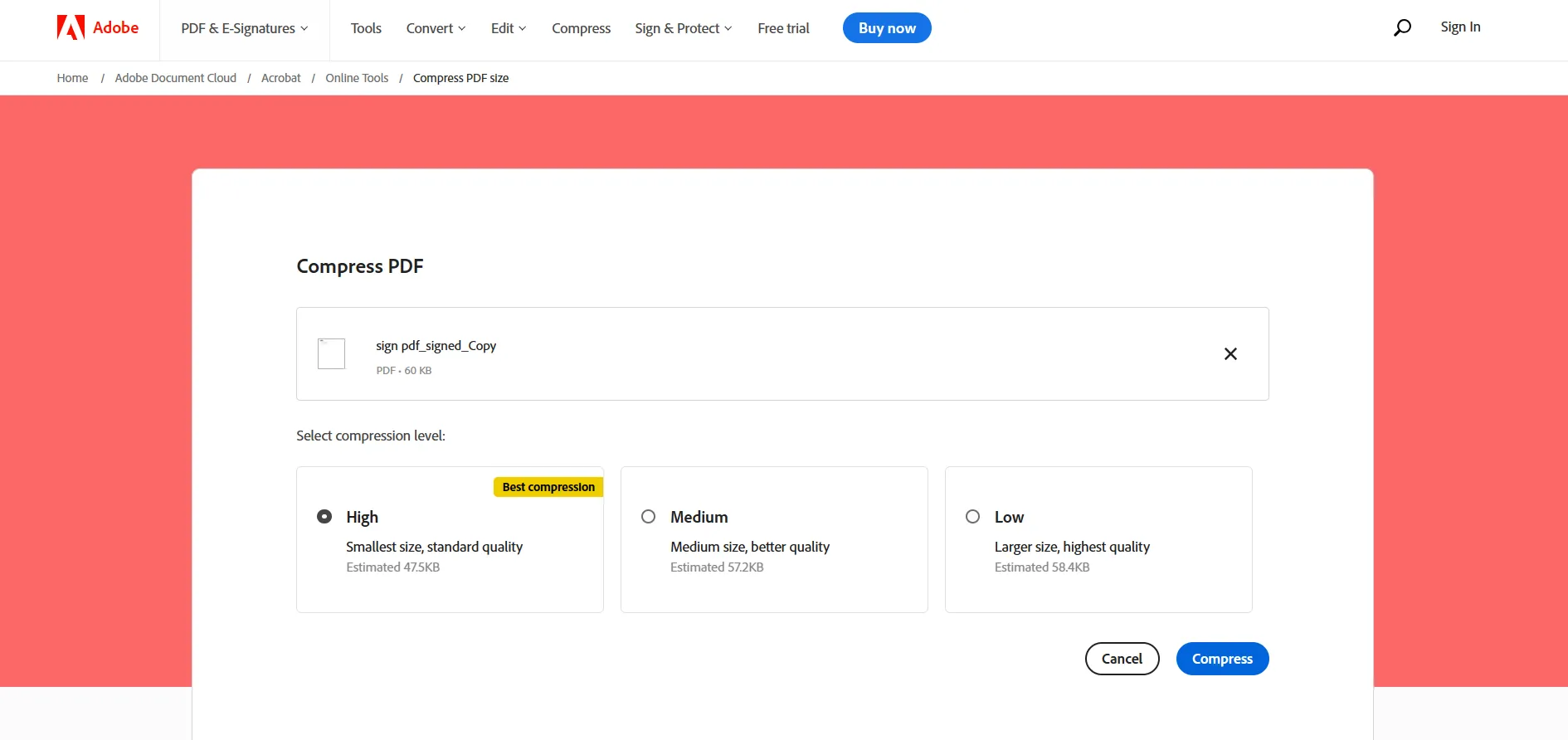Expand the Convert menu
The image size is (1568, 740).
click(x=436, y=28)
